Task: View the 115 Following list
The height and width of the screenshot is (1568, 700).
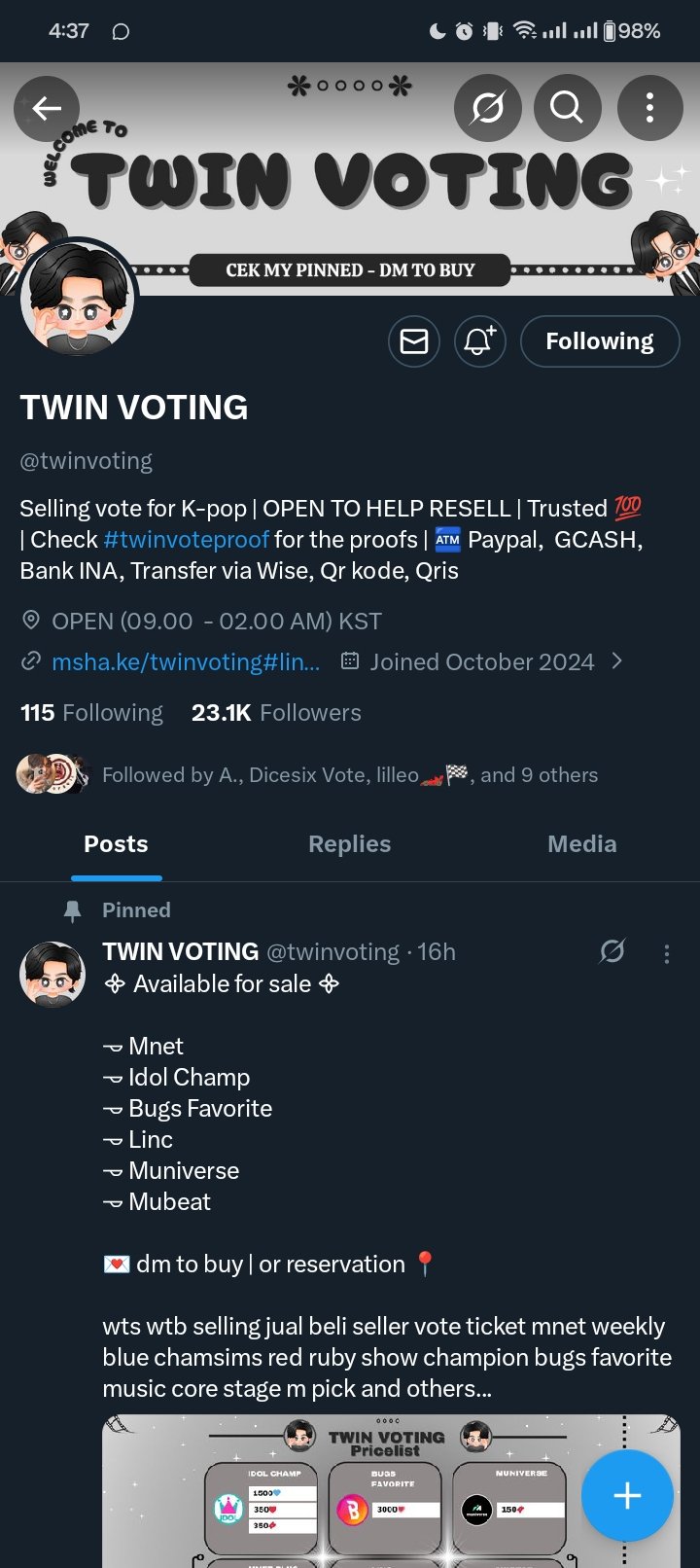Action: (91, 713)
